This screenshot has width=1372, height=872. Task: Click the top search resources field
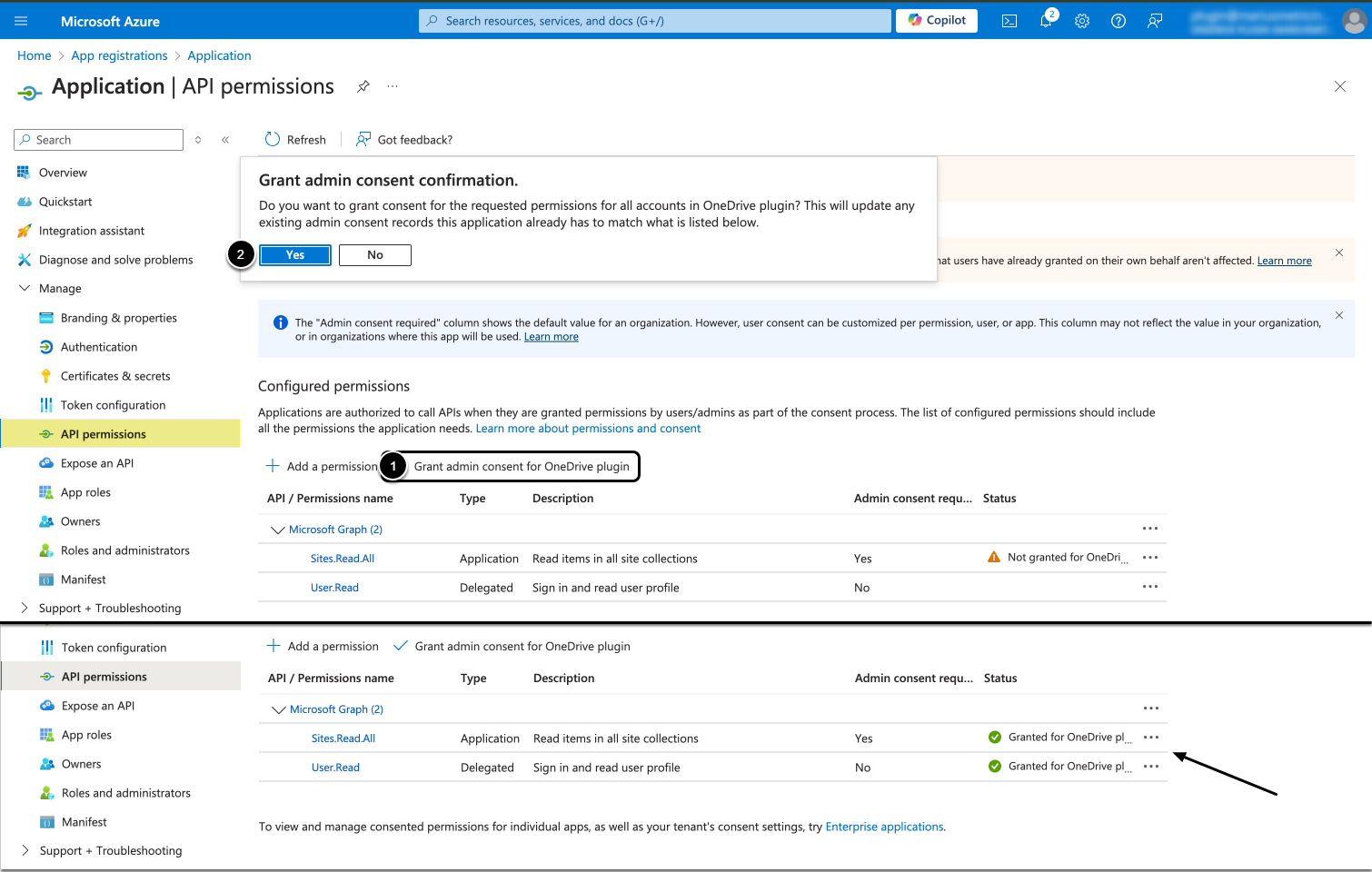point(654,21)
